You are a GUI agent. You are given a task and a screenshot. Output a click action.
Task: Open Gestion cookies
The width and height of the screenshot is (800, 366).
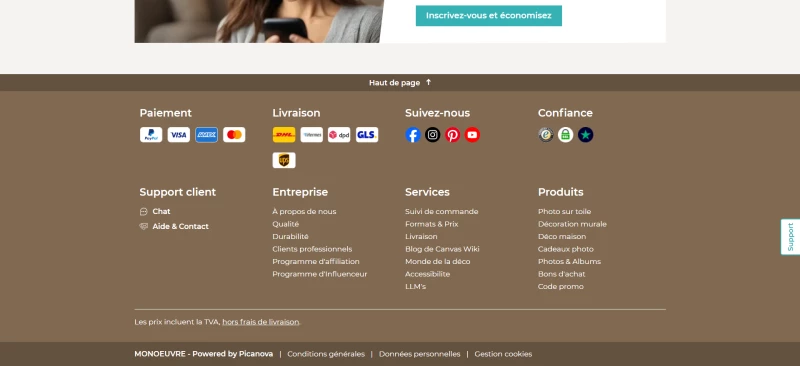[x=503, y=354]
